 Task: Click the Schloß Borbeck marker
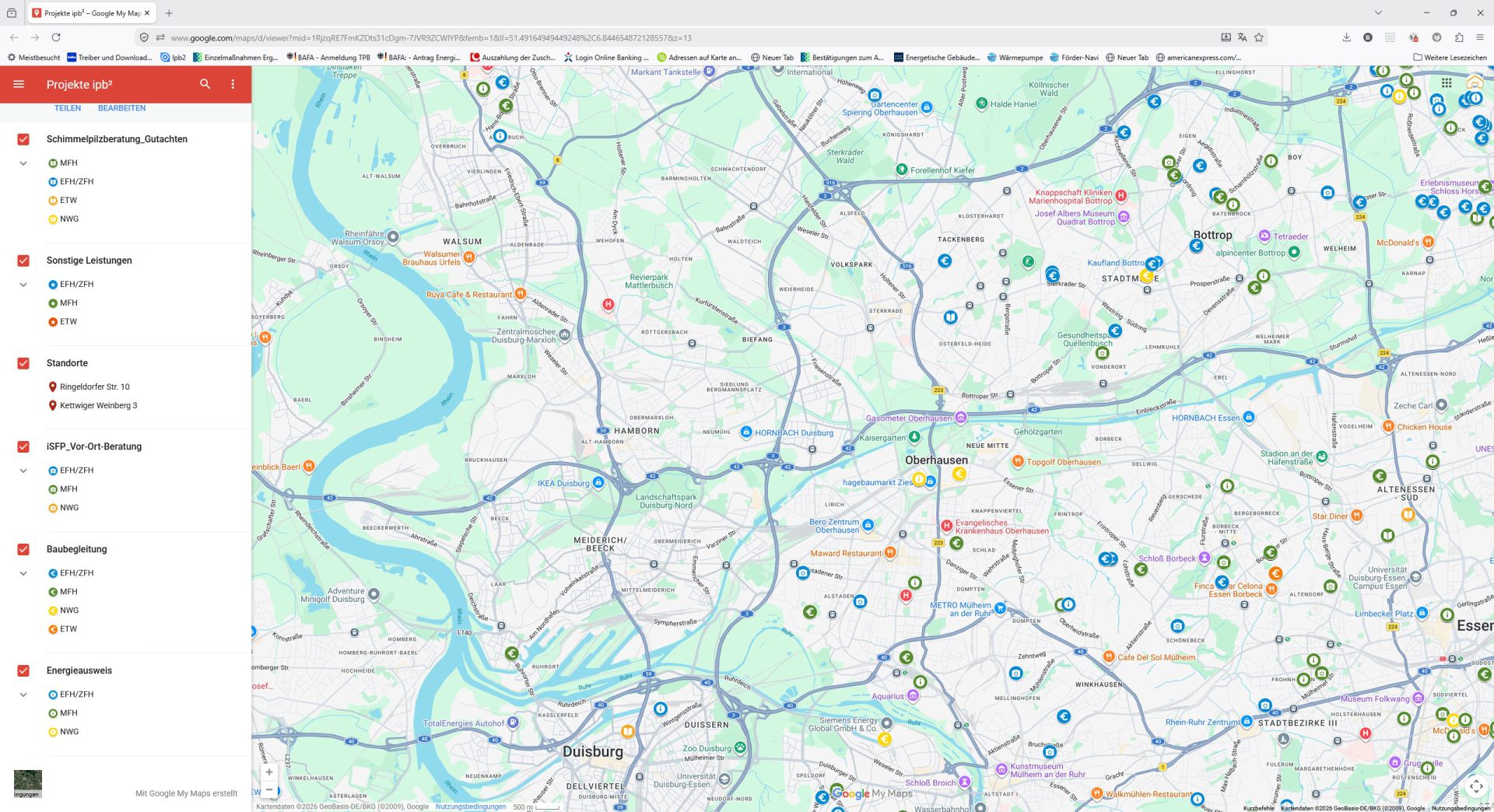point(1205,558)
